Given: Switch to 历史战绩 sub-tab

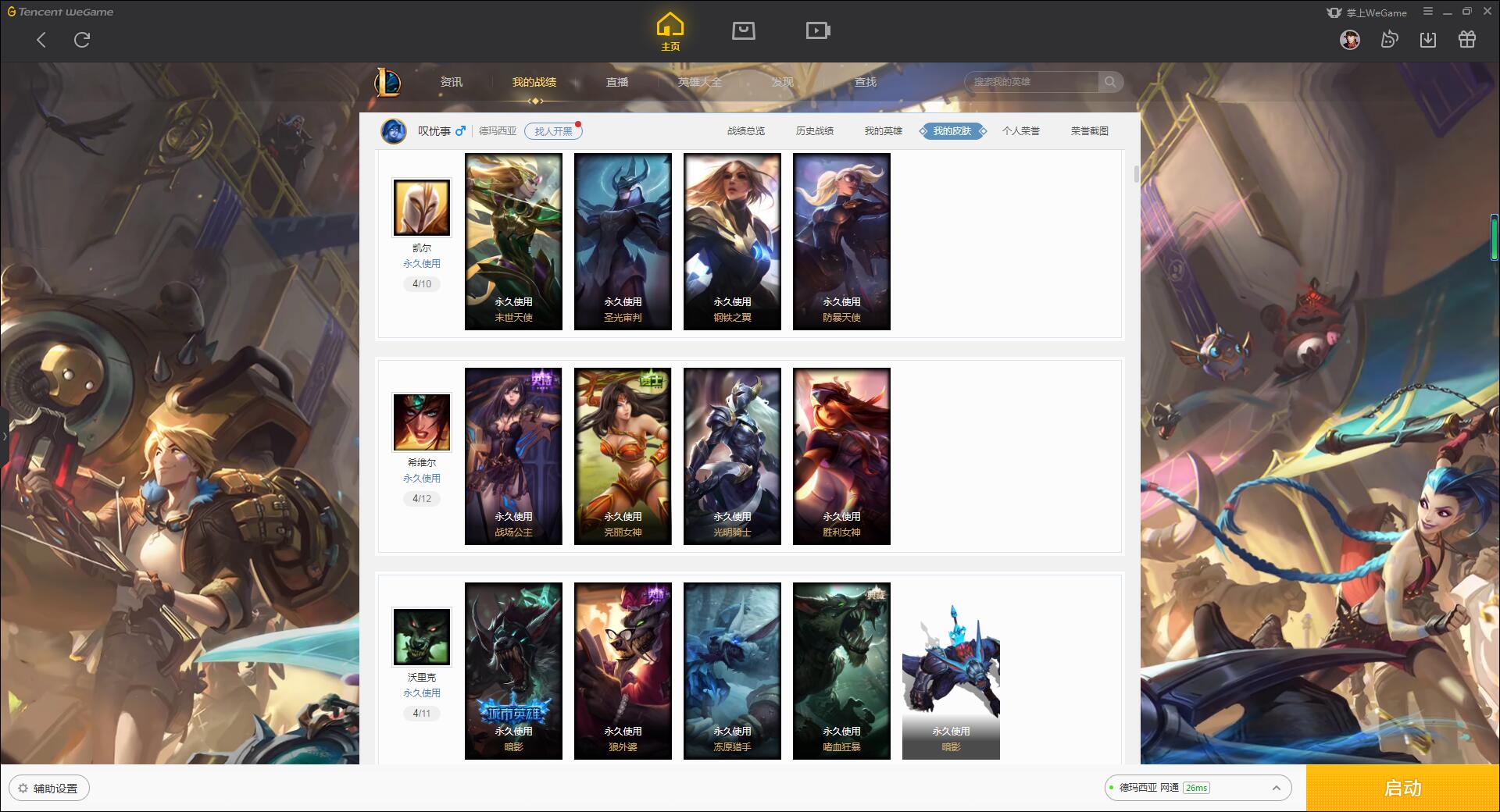Looking at the screenshot, I should pyautogui.click(x=815, y=131).
